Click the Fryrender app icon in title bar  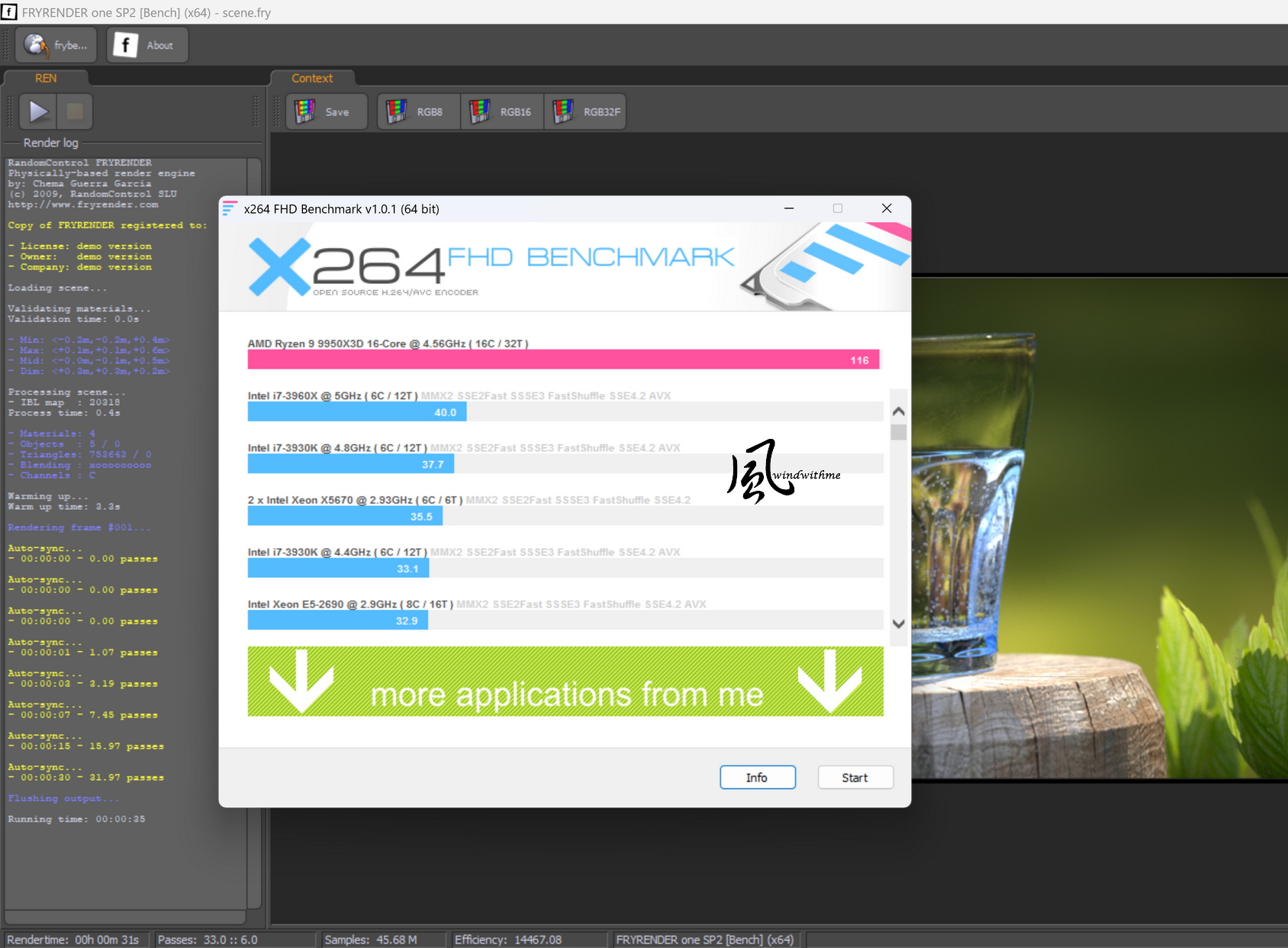click(9, 12)
